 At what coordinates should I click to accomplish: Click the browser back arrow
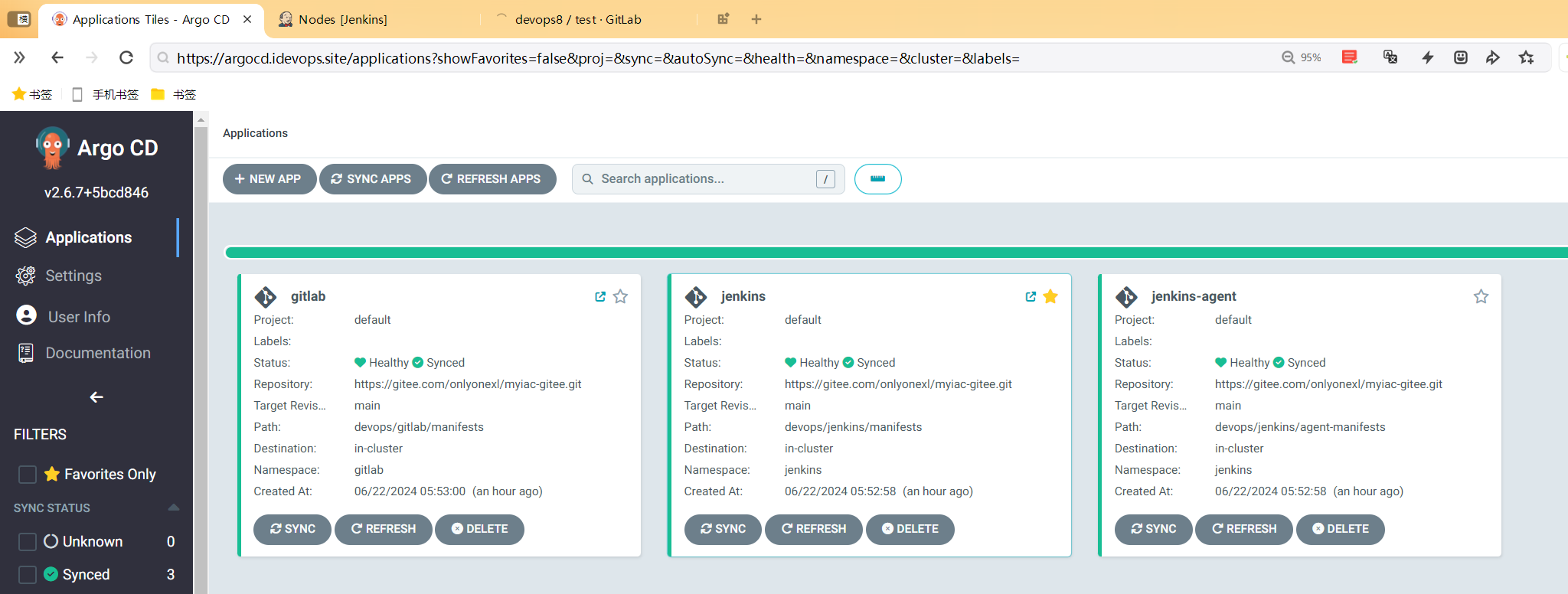[57, 57]
